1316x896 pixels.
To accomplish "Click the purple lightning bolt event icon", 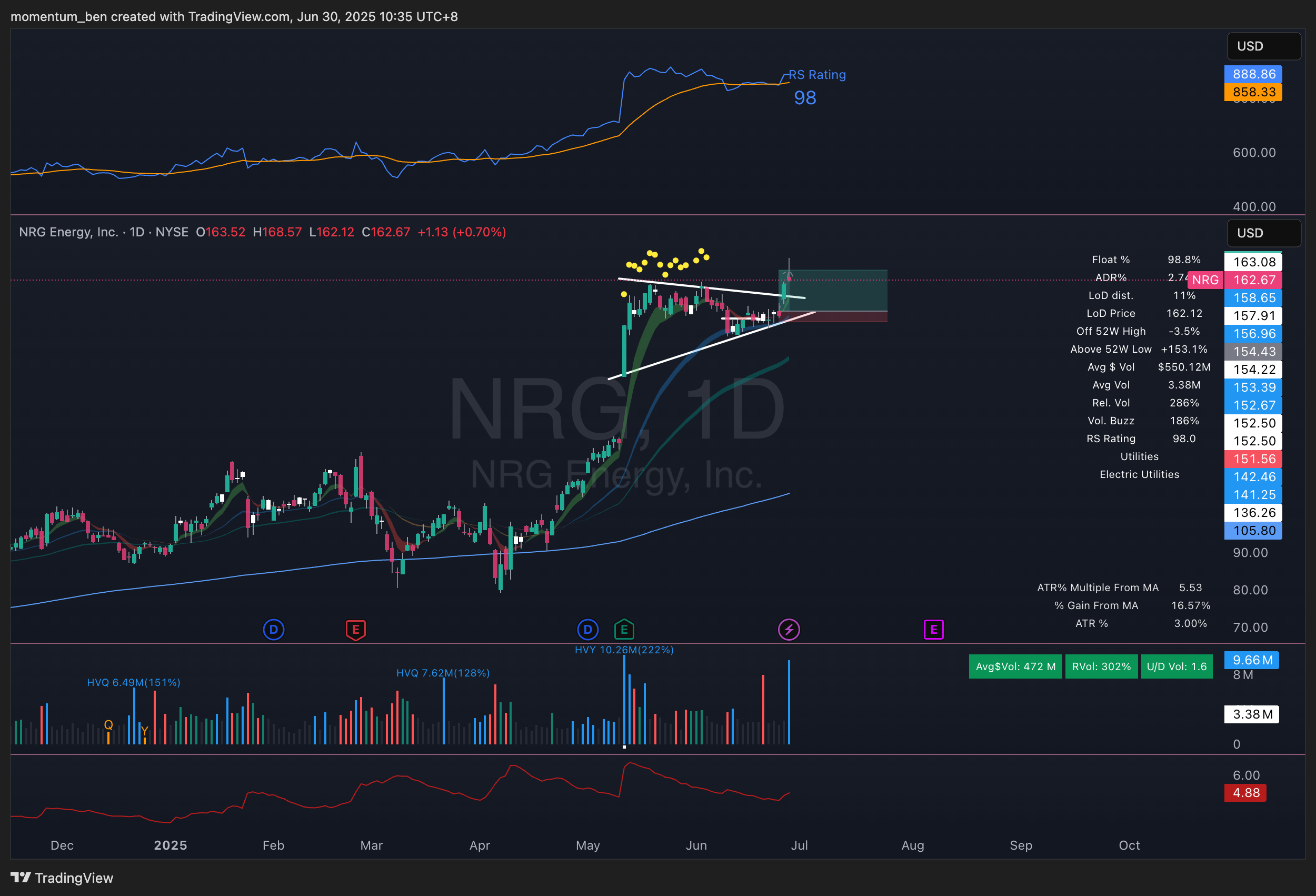I will [x=789, y=629].
